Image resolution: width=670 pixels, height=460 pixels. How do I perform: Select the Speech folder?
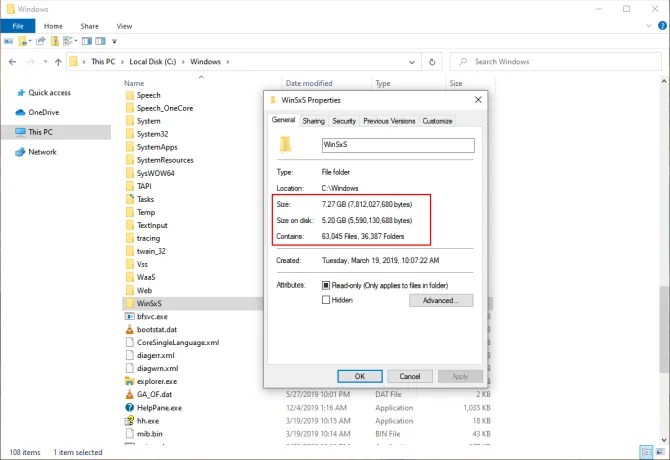point(148,95)
